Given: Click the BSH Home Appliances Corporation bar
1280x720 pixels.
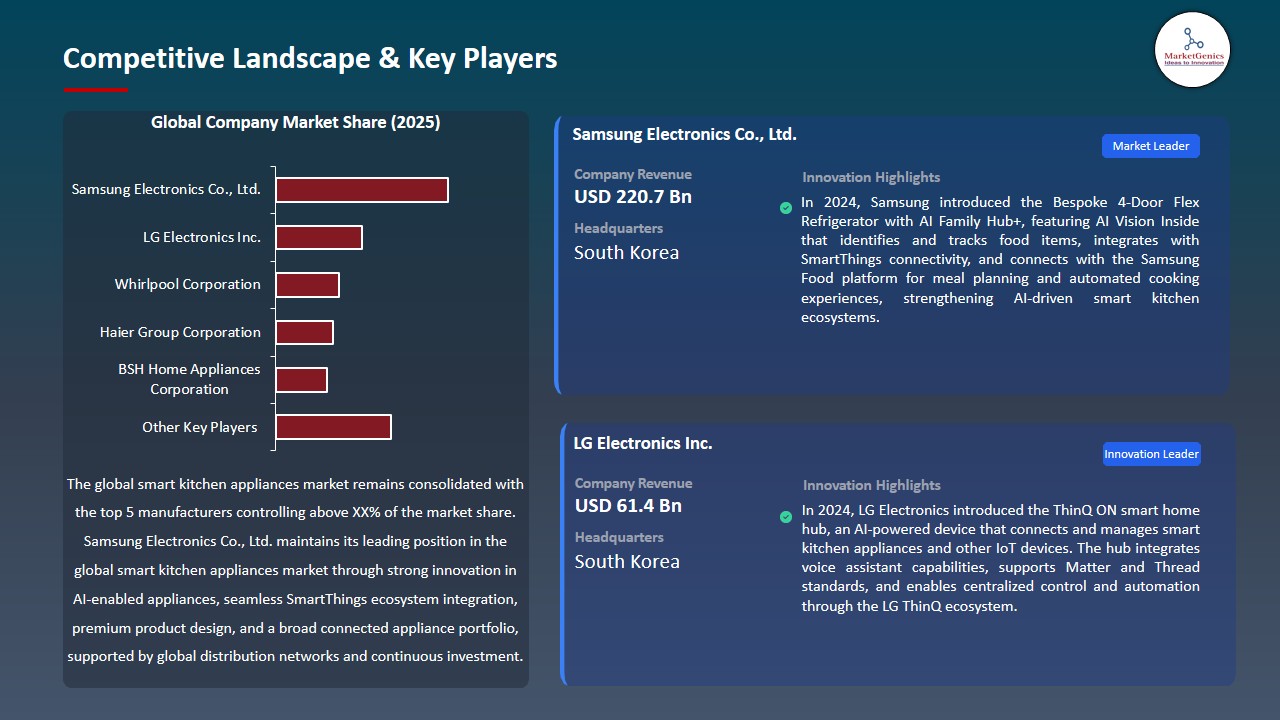Looking at the screenshot, I should [x=302, y=380].
